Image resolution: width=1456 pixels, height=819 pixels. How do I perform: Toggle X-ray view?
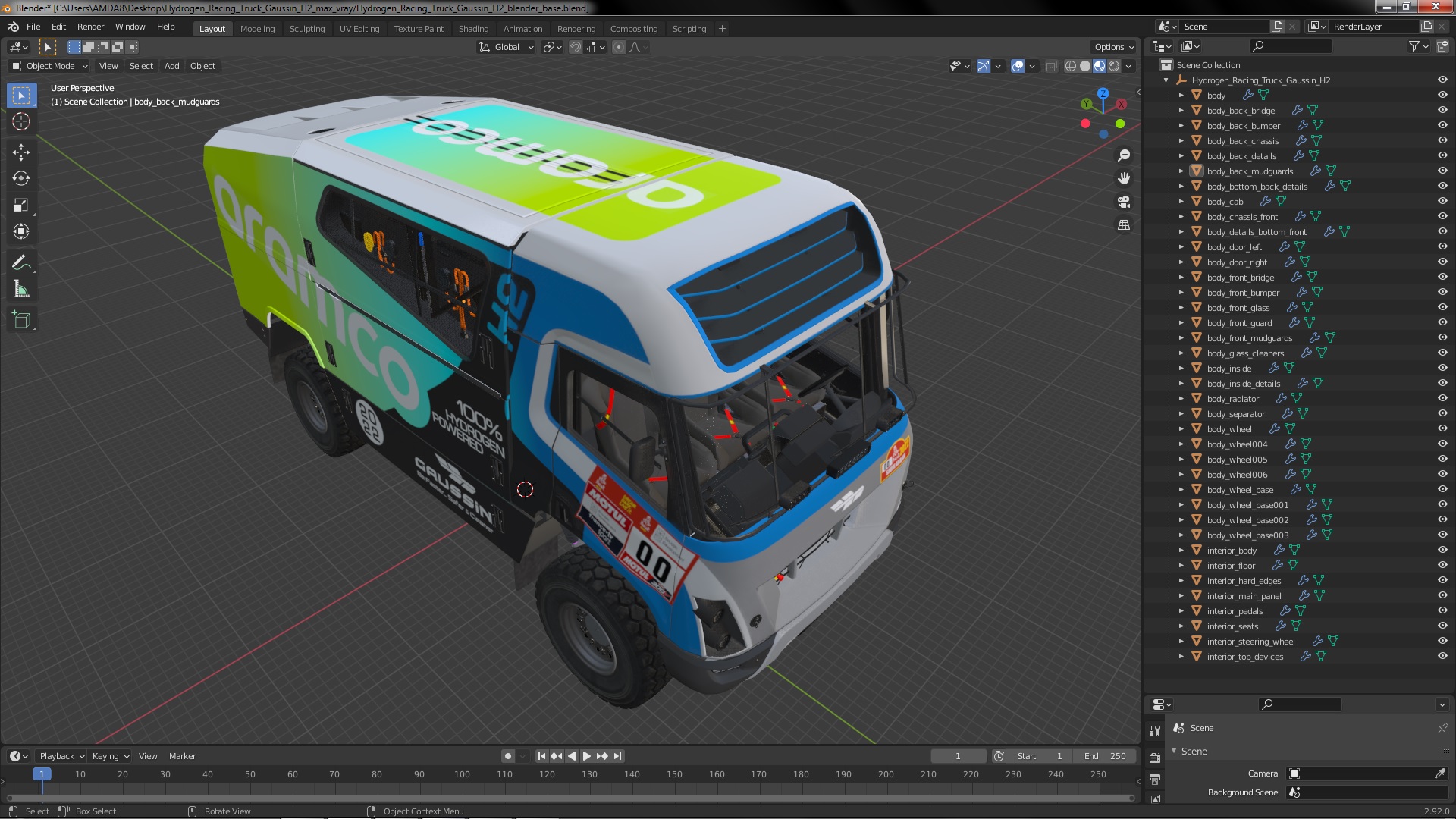[x=1051, y=66]
